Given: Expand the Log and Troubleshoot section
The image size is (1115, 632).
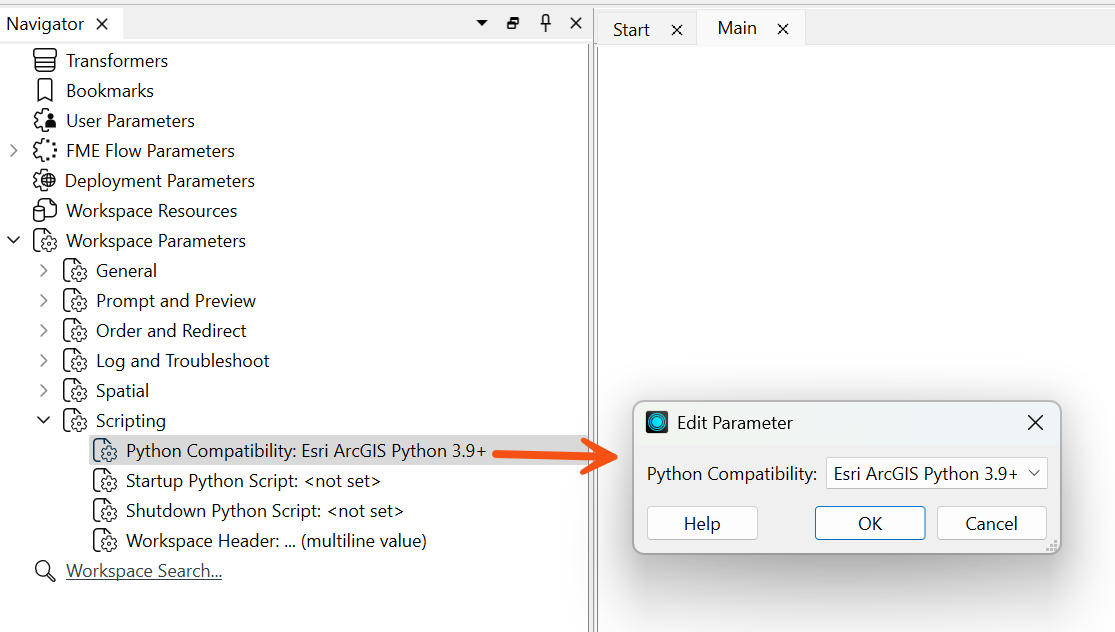Looking at the screenshot, I should click(43, 361).
